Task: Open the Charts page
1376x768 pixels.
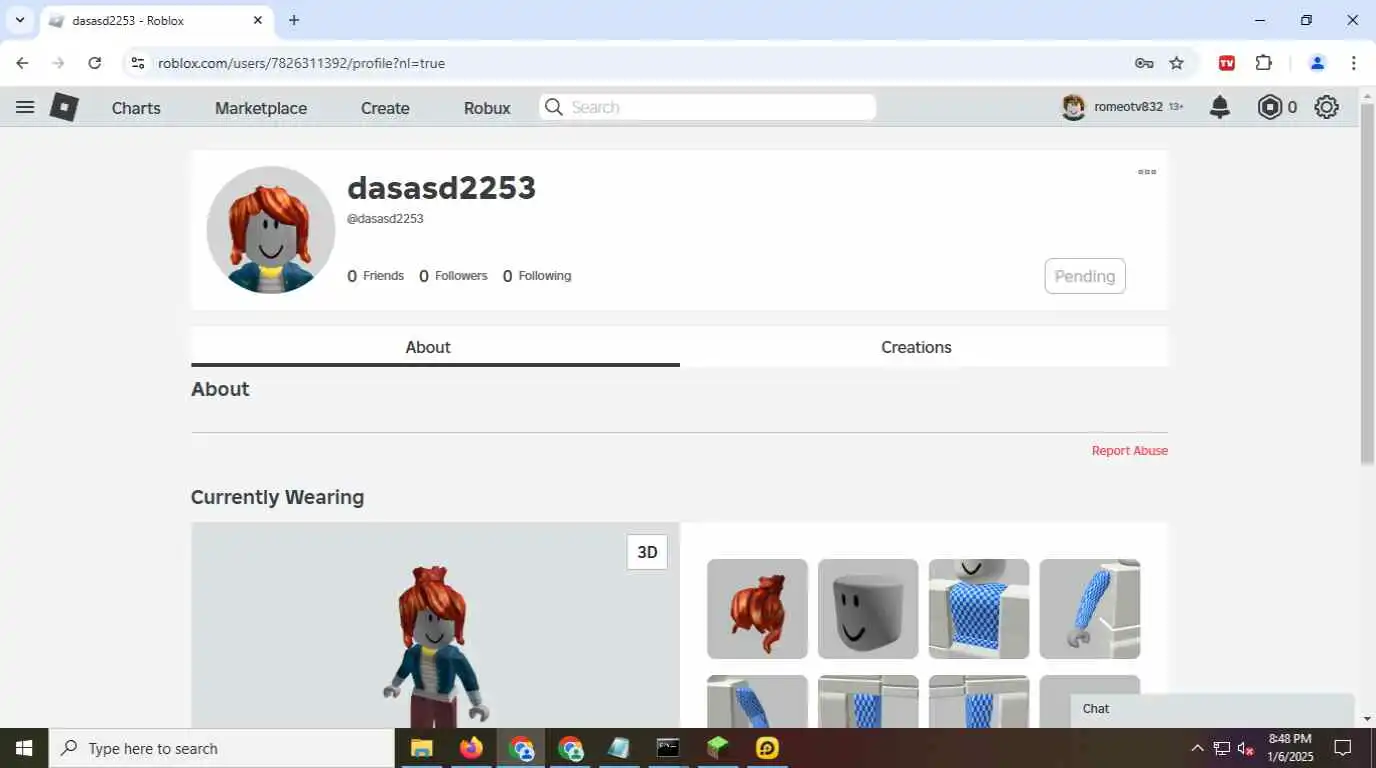Action: coord(136,108)
